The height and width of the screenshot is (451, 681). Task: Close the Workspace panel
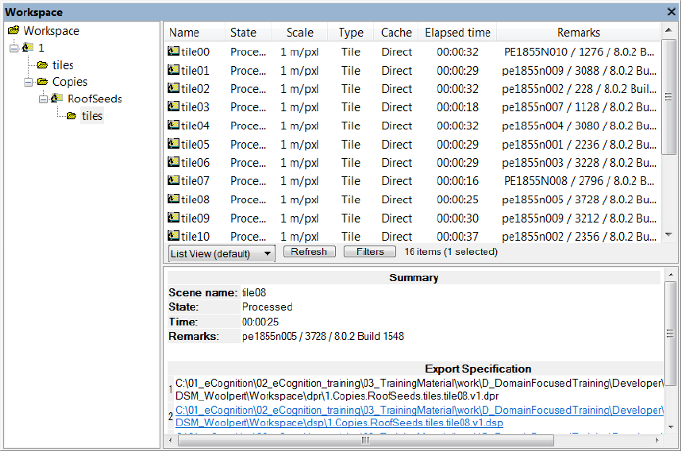tap(671, 11)
